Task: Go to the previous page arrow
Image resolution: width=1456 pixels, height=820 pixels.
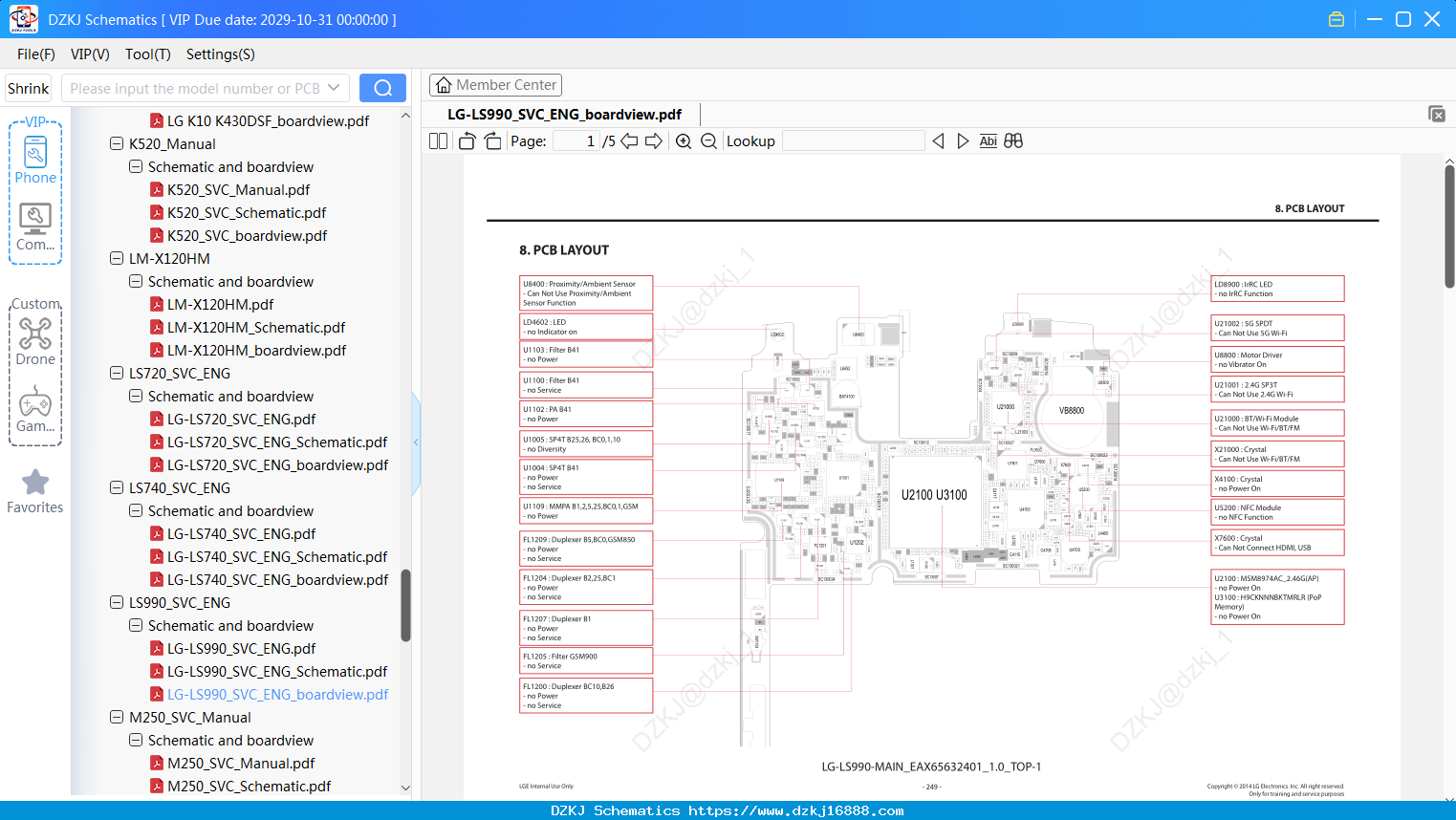Action: 629,141
